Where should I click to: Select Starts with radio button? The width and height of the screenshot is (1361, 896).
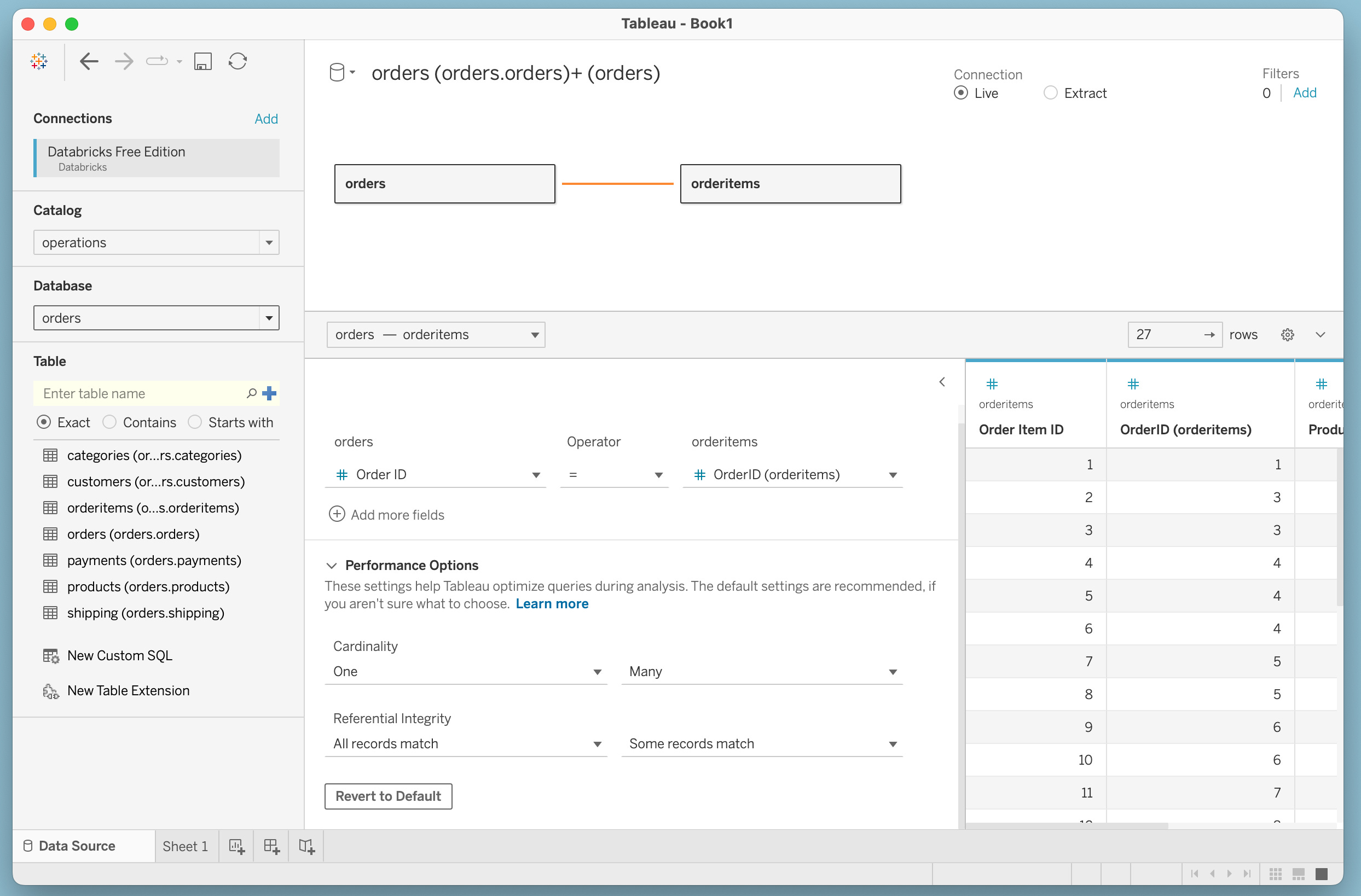point(194,422)
